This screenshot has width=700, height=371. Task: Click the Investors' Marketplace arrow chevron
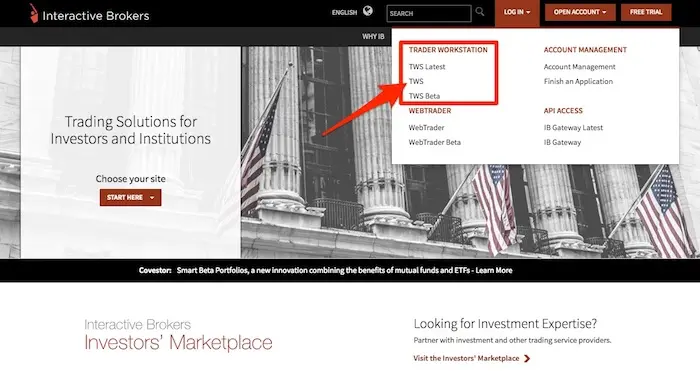pos(527,358)
